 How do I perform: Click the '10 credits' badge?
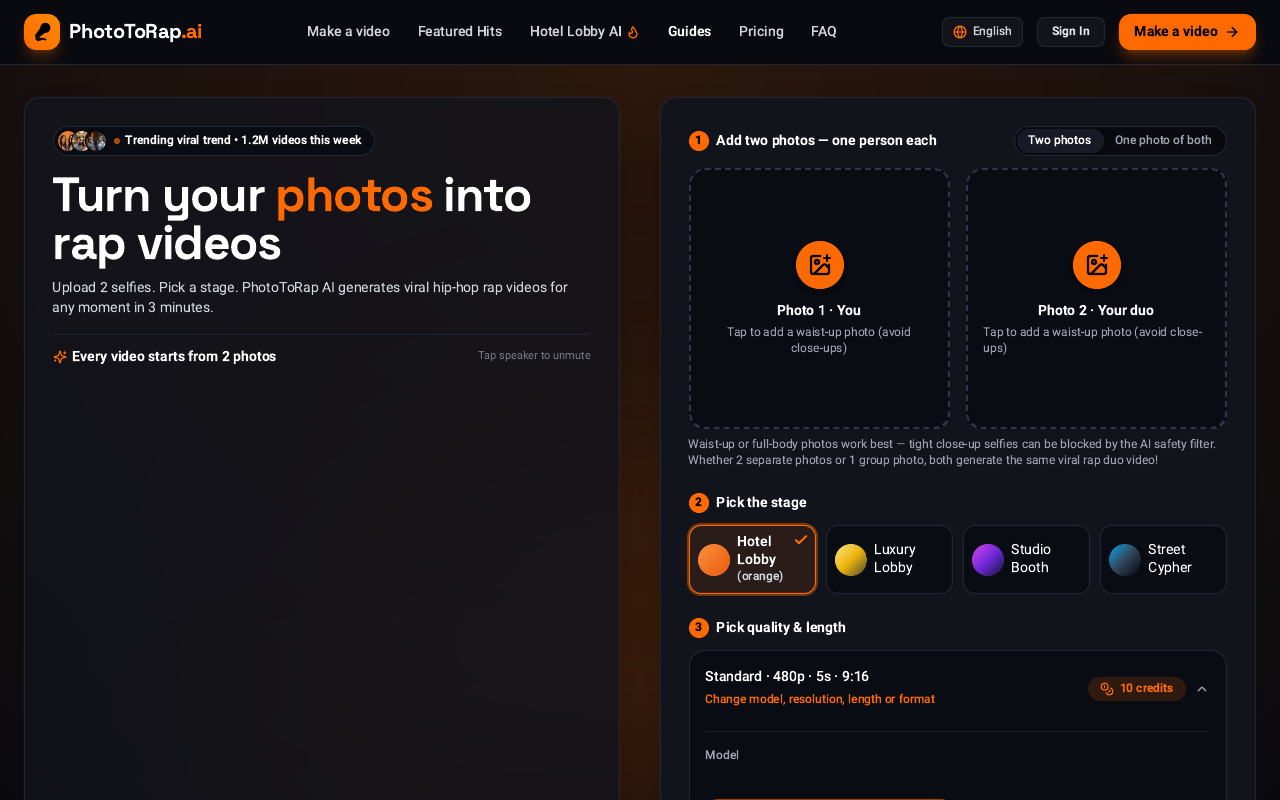[x=1137, y=689]
